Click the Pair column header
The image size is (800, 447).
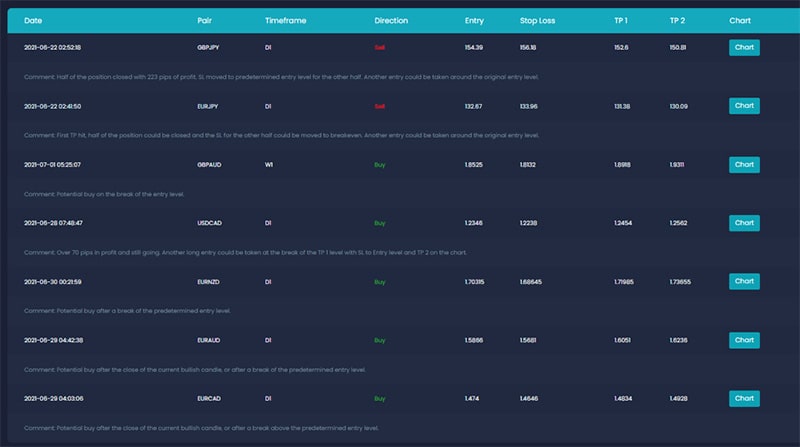click(205, 20)
